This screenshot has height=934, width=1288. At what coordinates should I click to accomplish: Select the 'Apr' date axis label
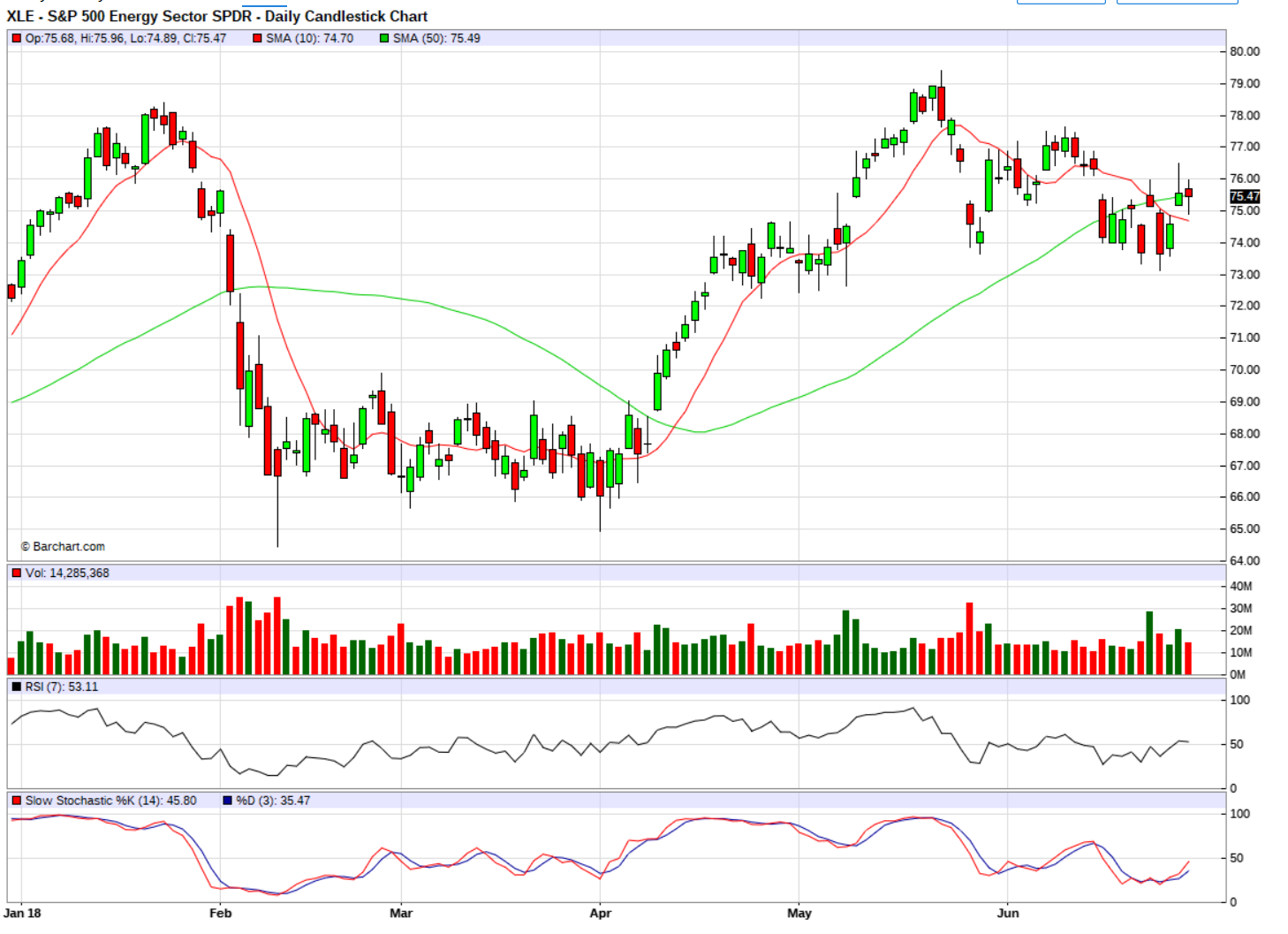tap(601, 914)
